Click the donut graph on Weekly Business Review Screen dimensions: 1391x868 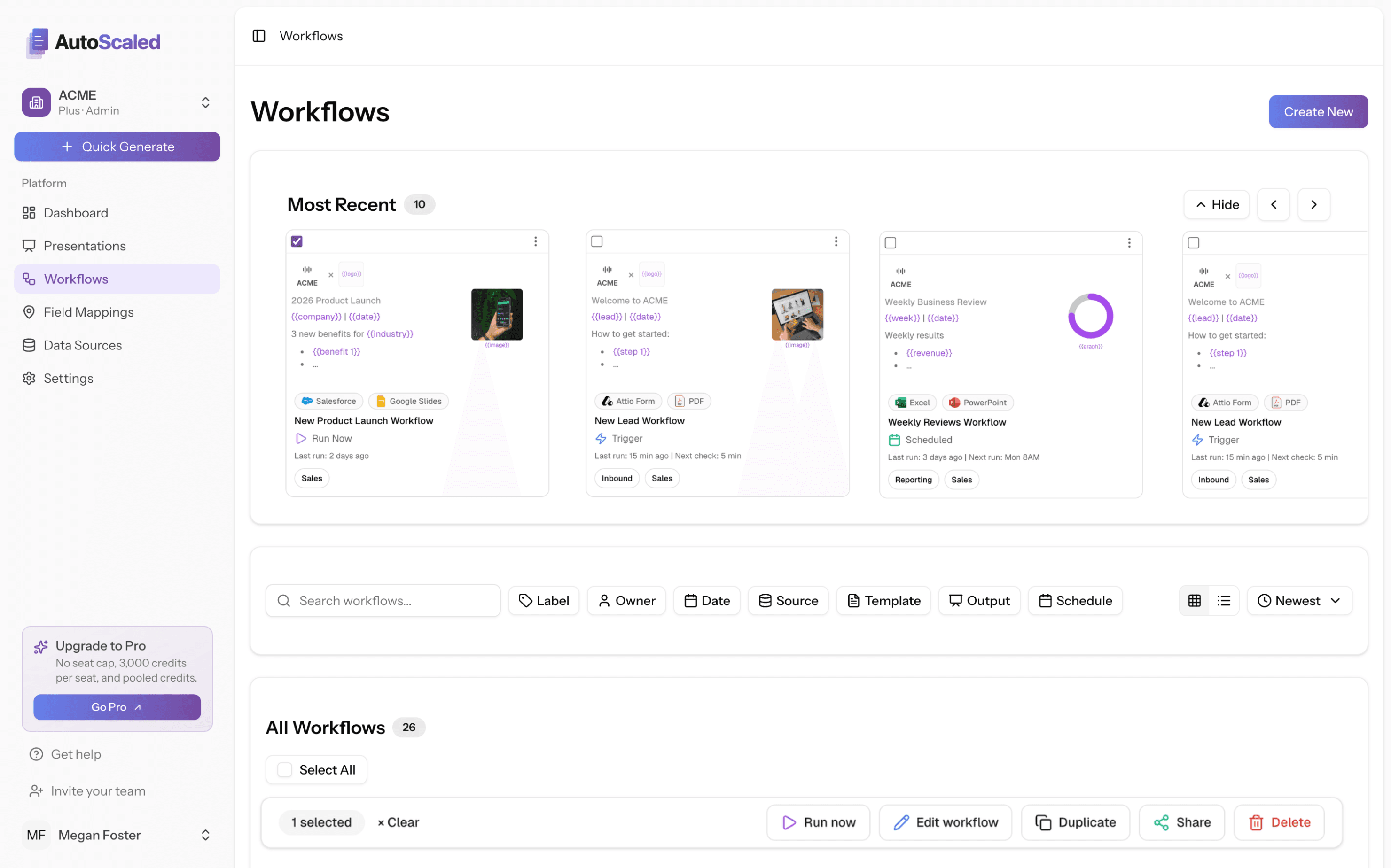click(x=1091, y=316)
